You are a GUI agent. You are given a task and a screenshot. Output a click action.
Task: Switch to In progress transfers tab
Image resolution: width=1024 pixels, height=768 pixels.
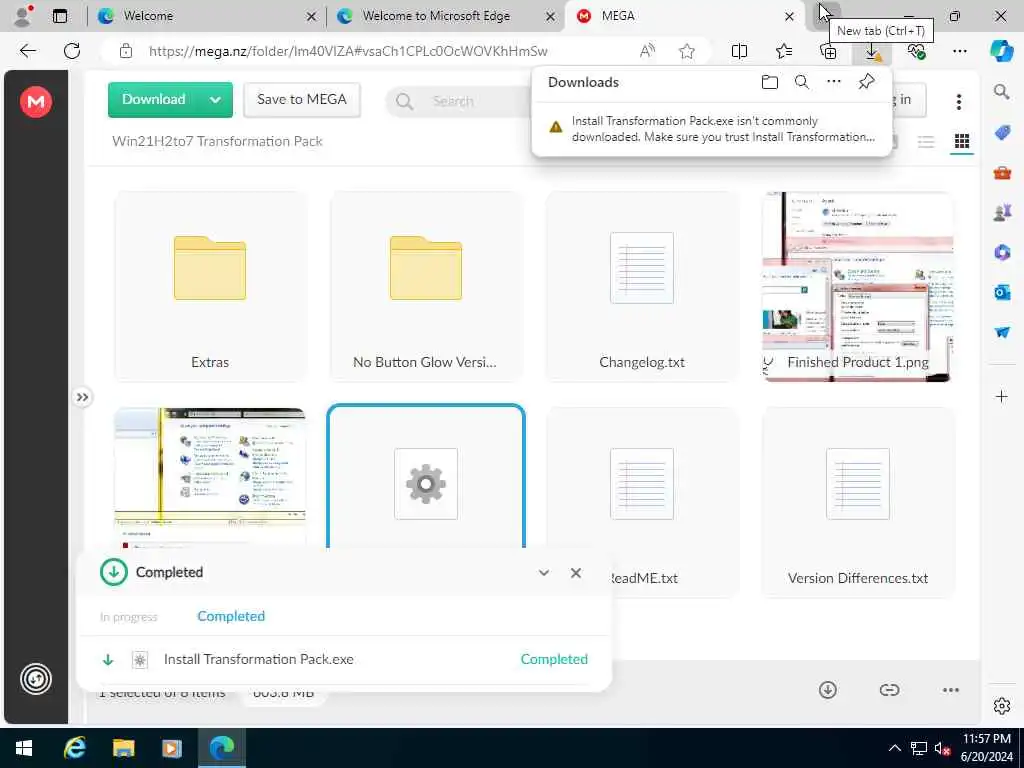pos(129,616)
